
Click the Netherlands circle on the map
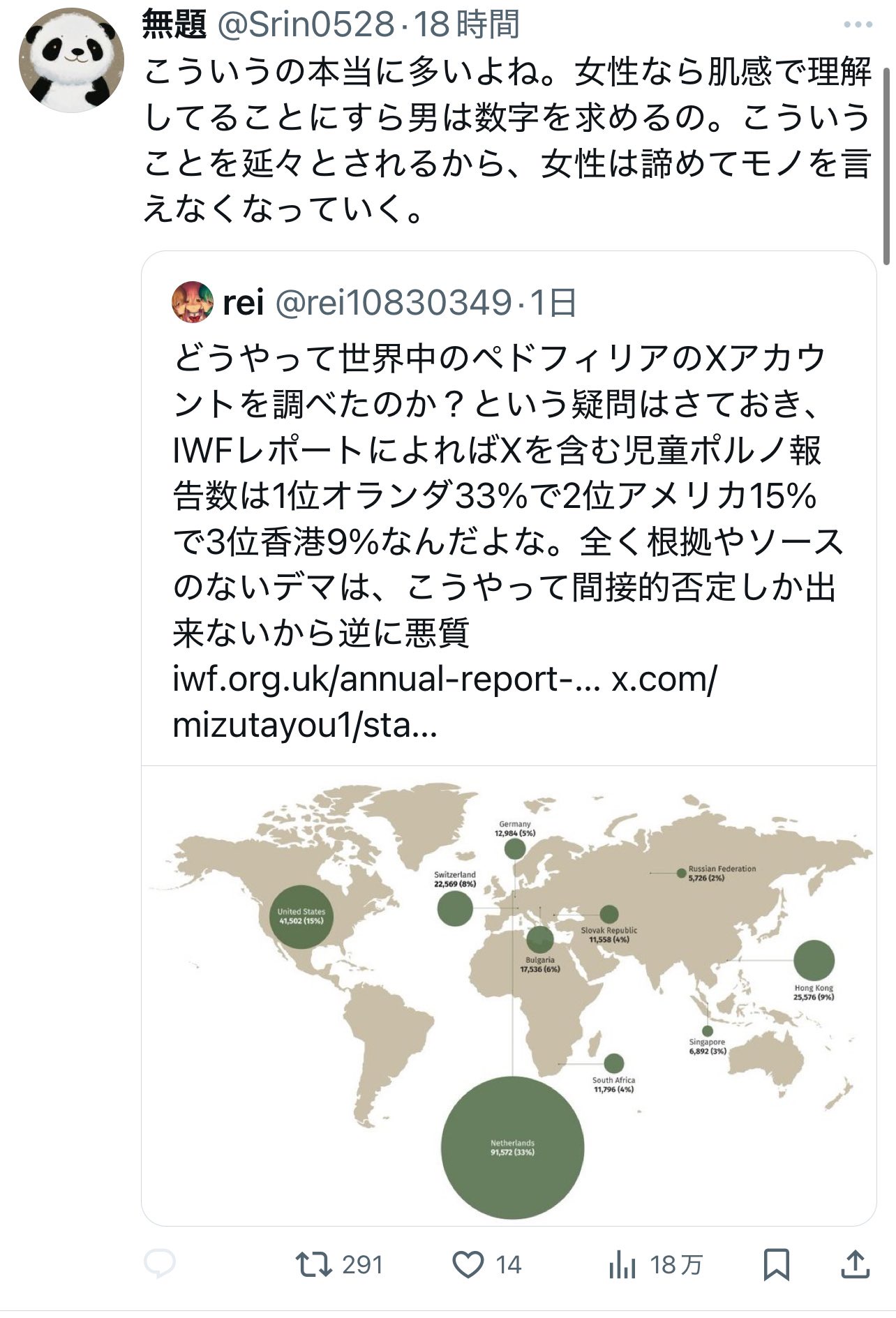512,1148
